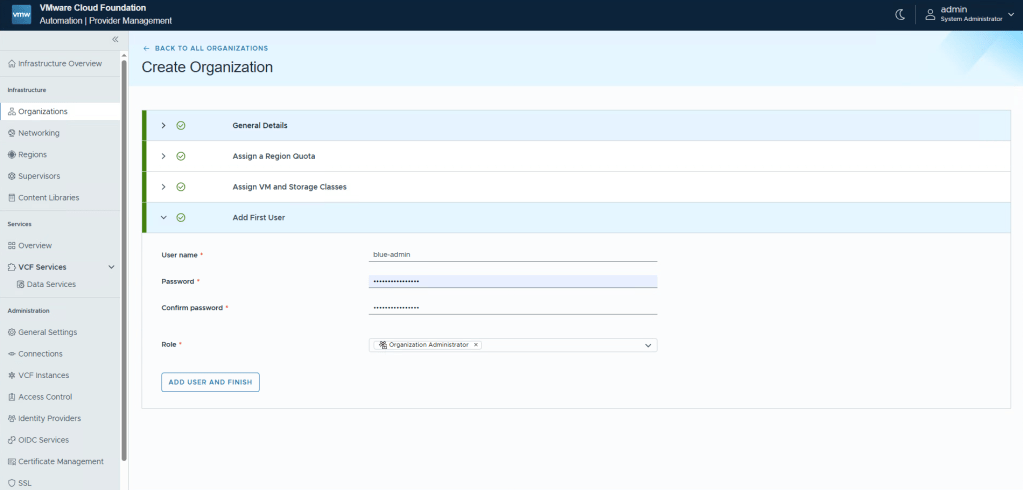Open Networking from the sidebar
The height and width of the screenshot is (490, 1023).
(38, 133)
